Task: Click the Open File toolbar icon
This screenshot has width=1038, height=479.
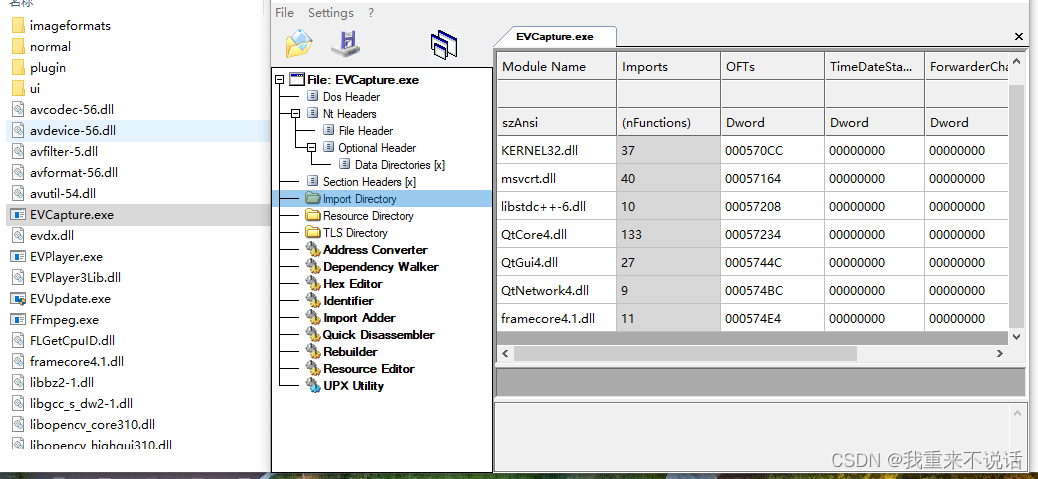Action: click(299, 44)
